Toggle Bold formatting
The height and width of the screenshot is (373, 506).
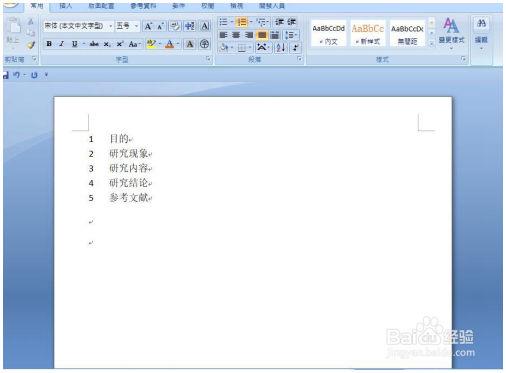click(x=49, y=44)
